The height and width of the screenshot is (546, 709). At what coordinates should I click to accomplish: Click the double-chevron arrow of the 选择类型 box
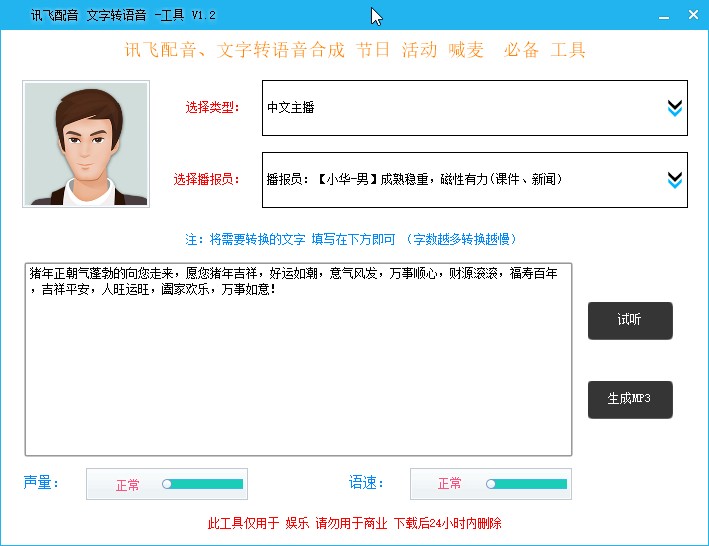(x=675, y=108)
